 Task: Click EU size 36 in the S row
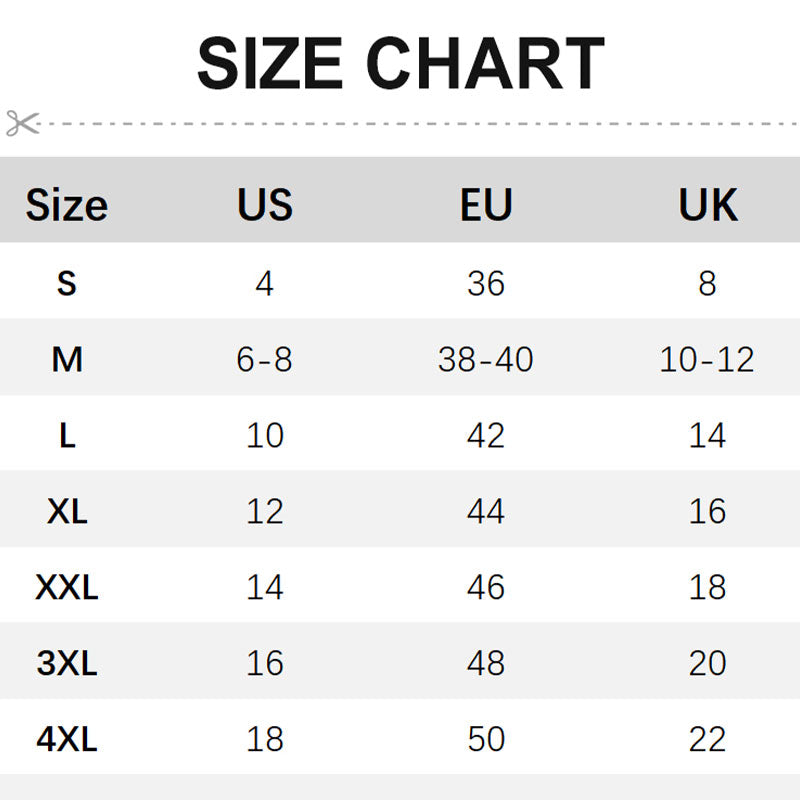(x=486, y=283)
